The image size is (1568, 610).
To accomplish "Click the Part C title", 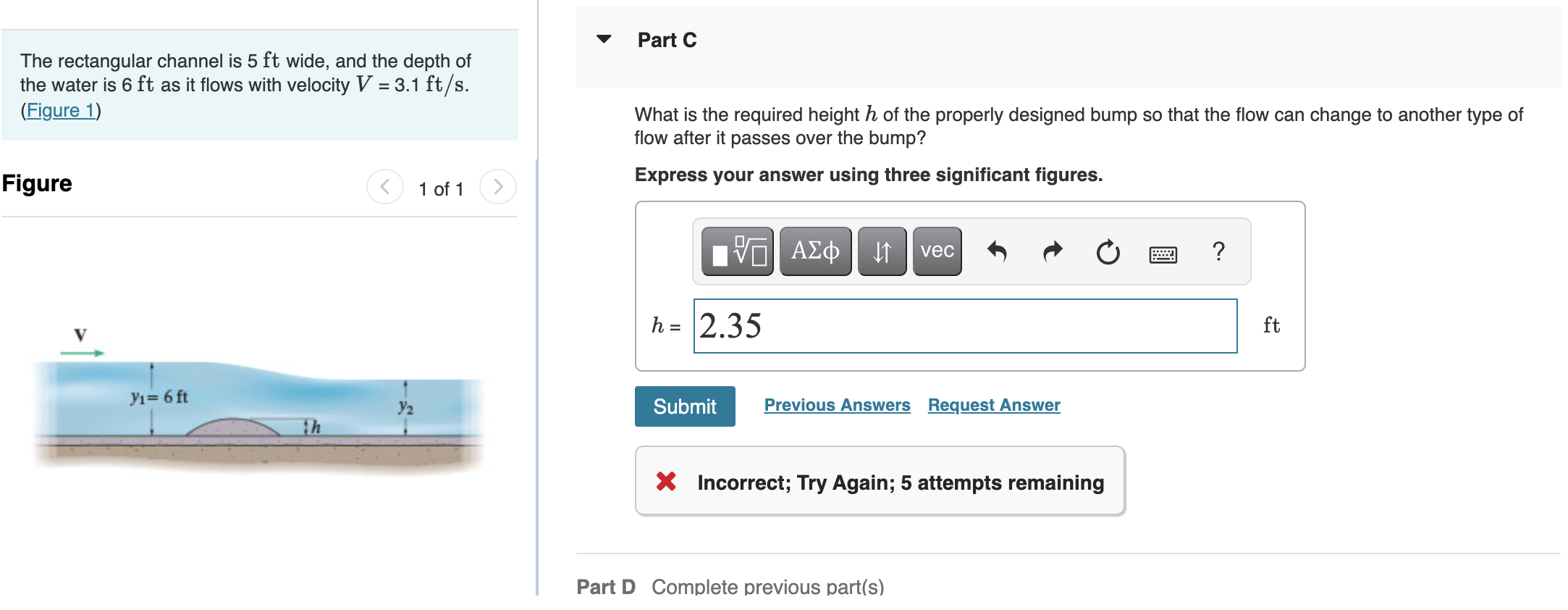I will 667,40.
